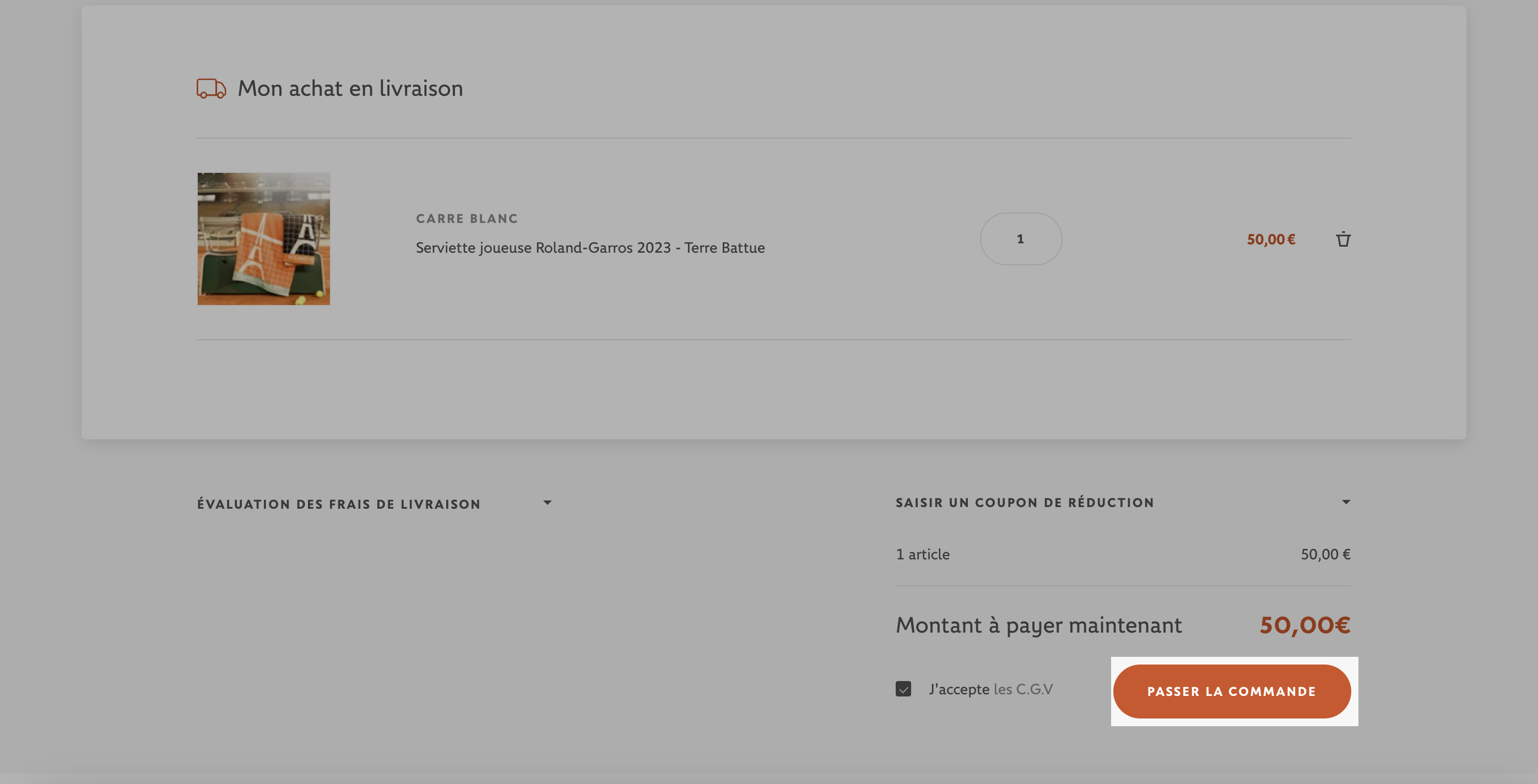Click the J'accepte label text

point(959,689)
